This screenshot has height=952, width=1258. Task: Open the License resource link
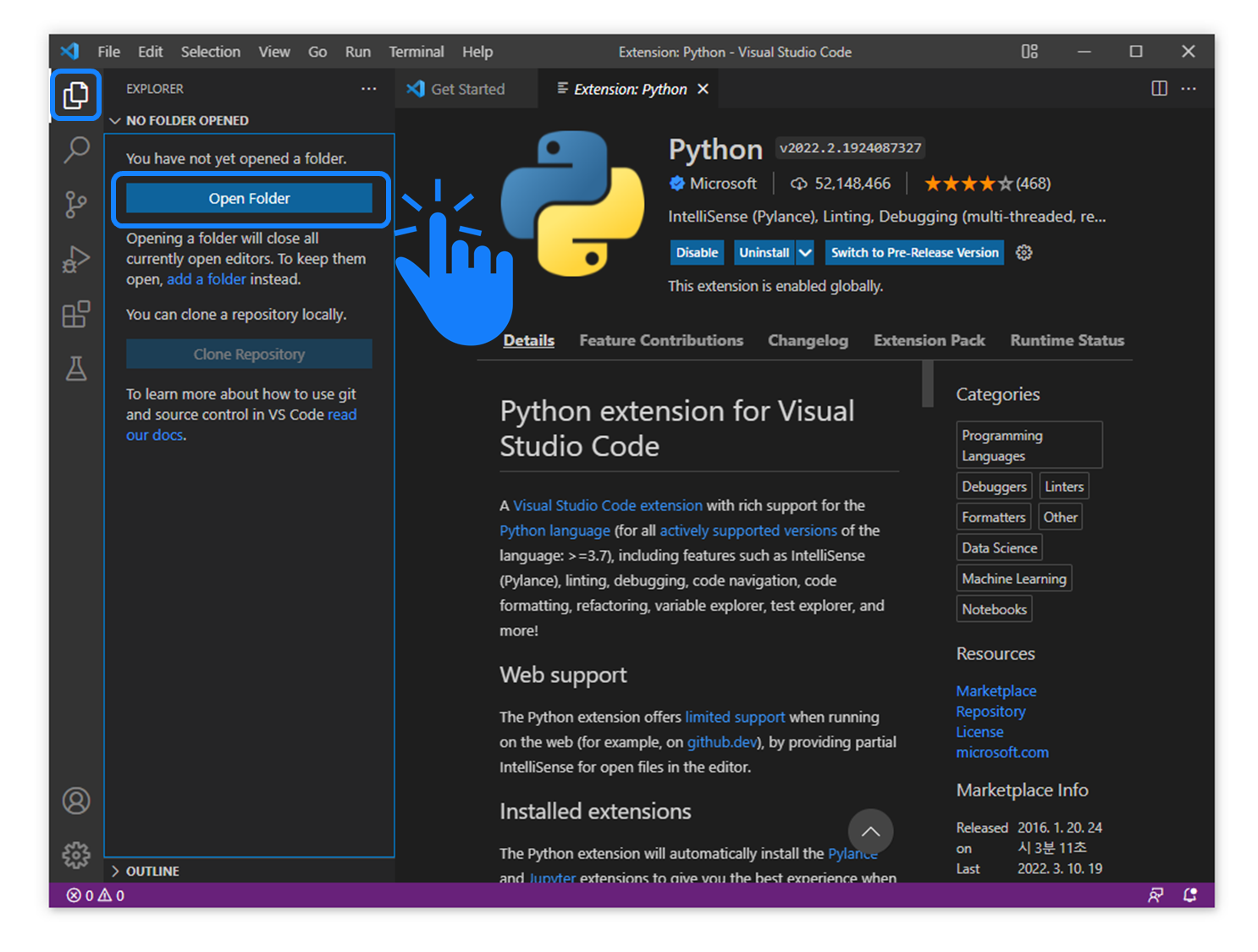click(979, 732)
